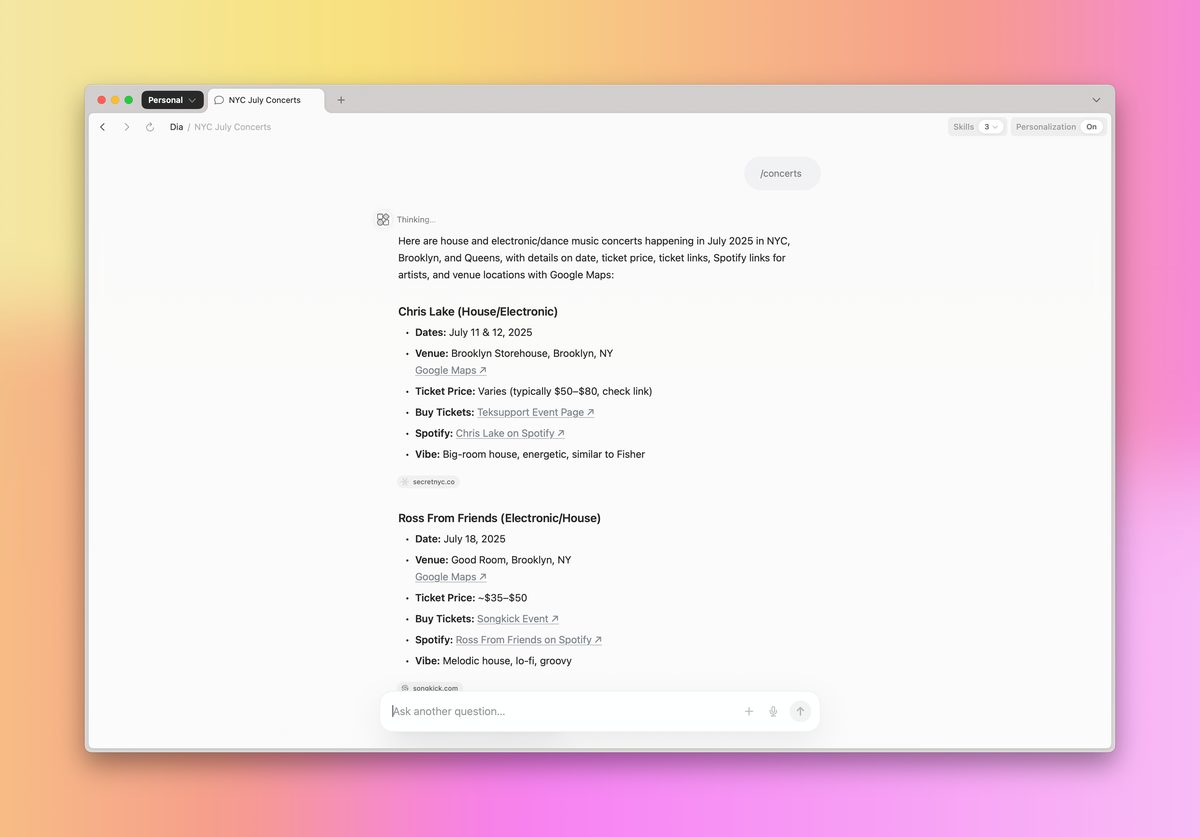Click the secretnyc.co source chip
This screenshot has width=1200, height=837.
point(428,481)
